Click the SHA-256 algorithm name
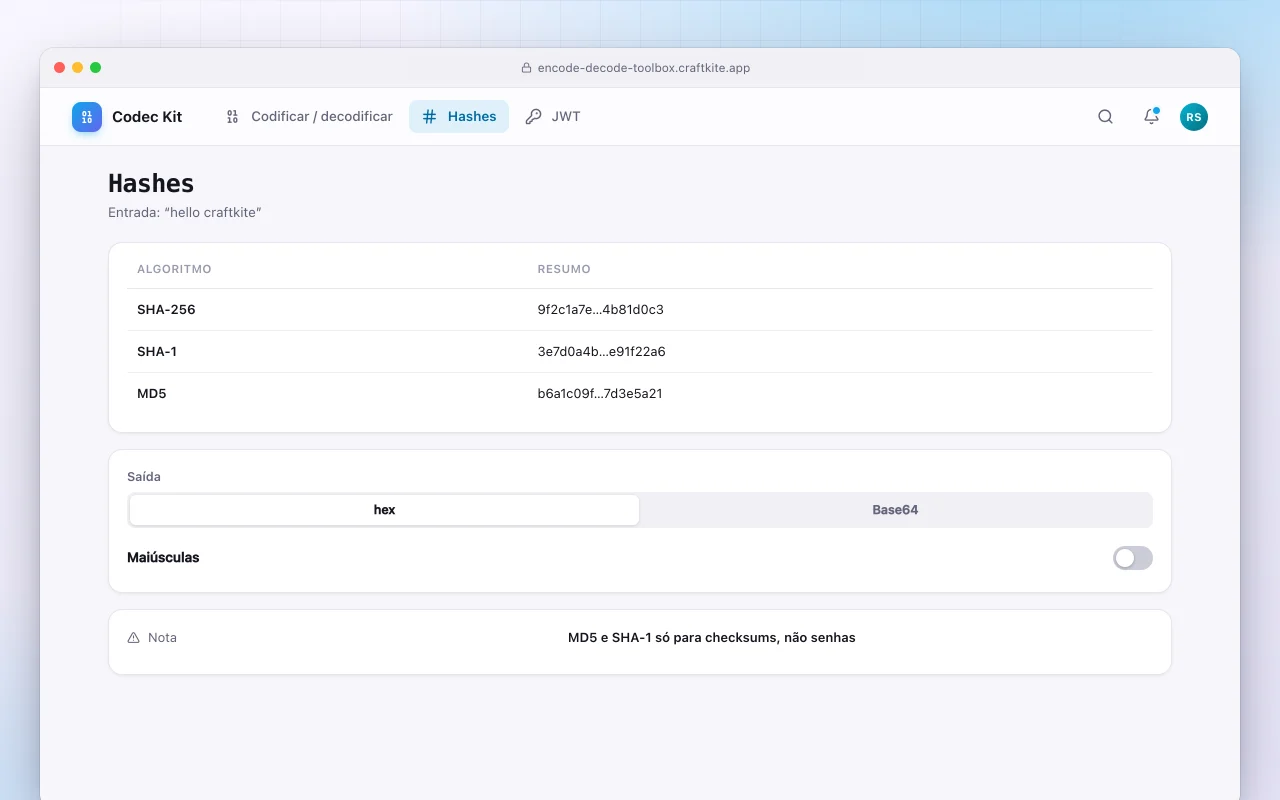Screen dimensions: 1280x800 tap(166, 310)
